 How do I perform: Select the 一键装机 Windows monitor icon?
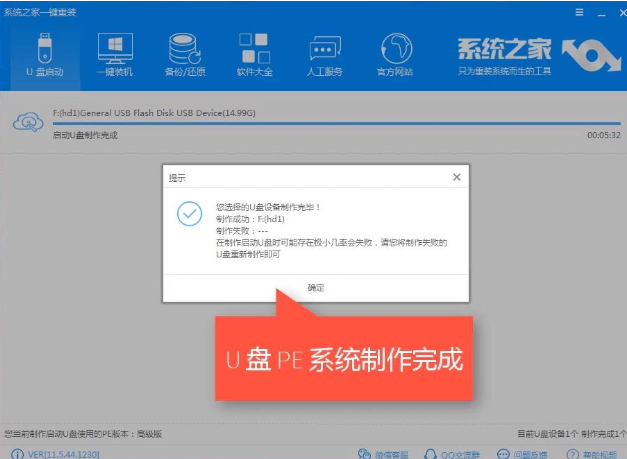coord(115,55)
